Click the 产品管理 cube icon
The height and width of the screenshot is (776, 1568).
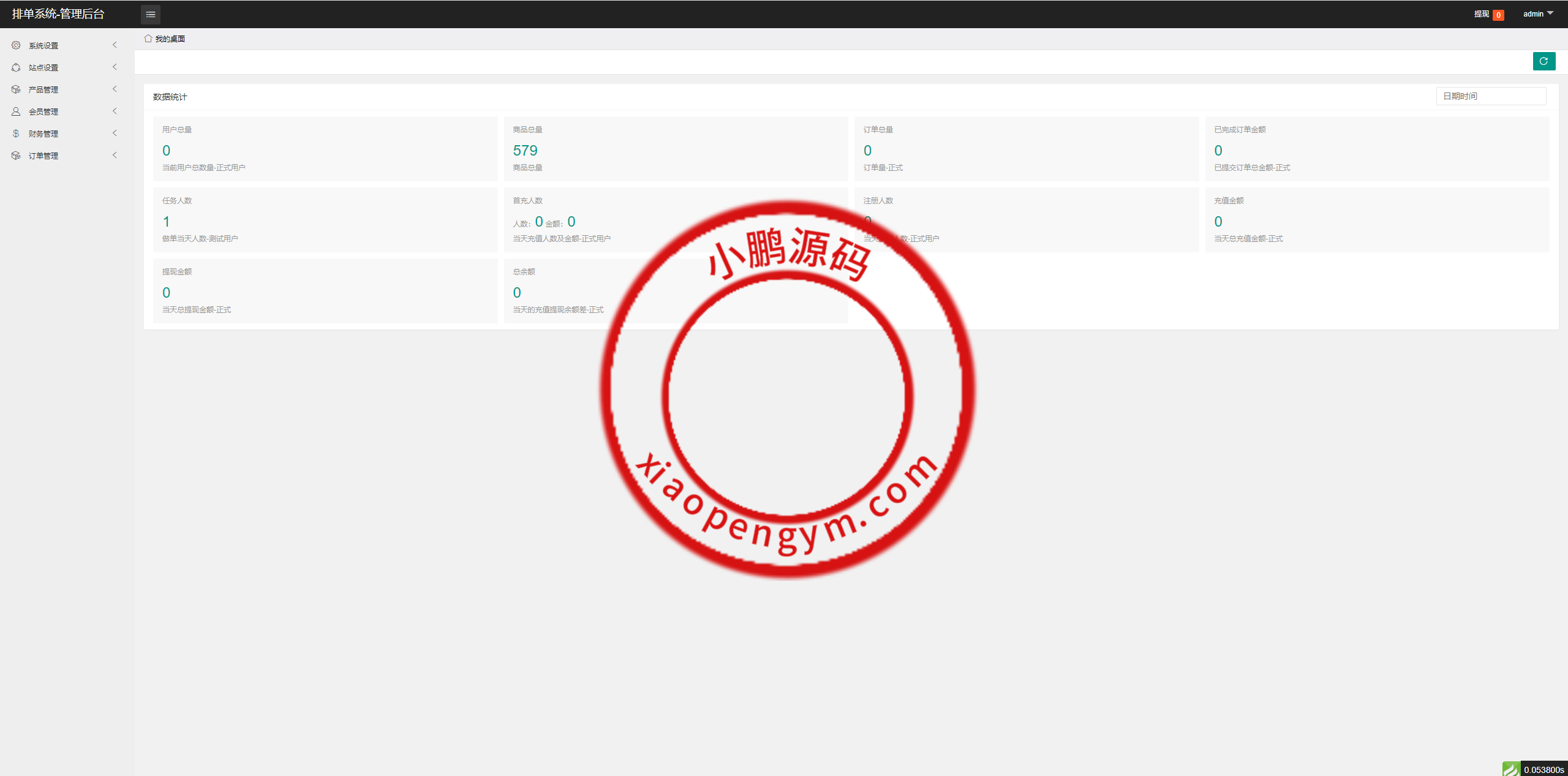click(16, 89)
